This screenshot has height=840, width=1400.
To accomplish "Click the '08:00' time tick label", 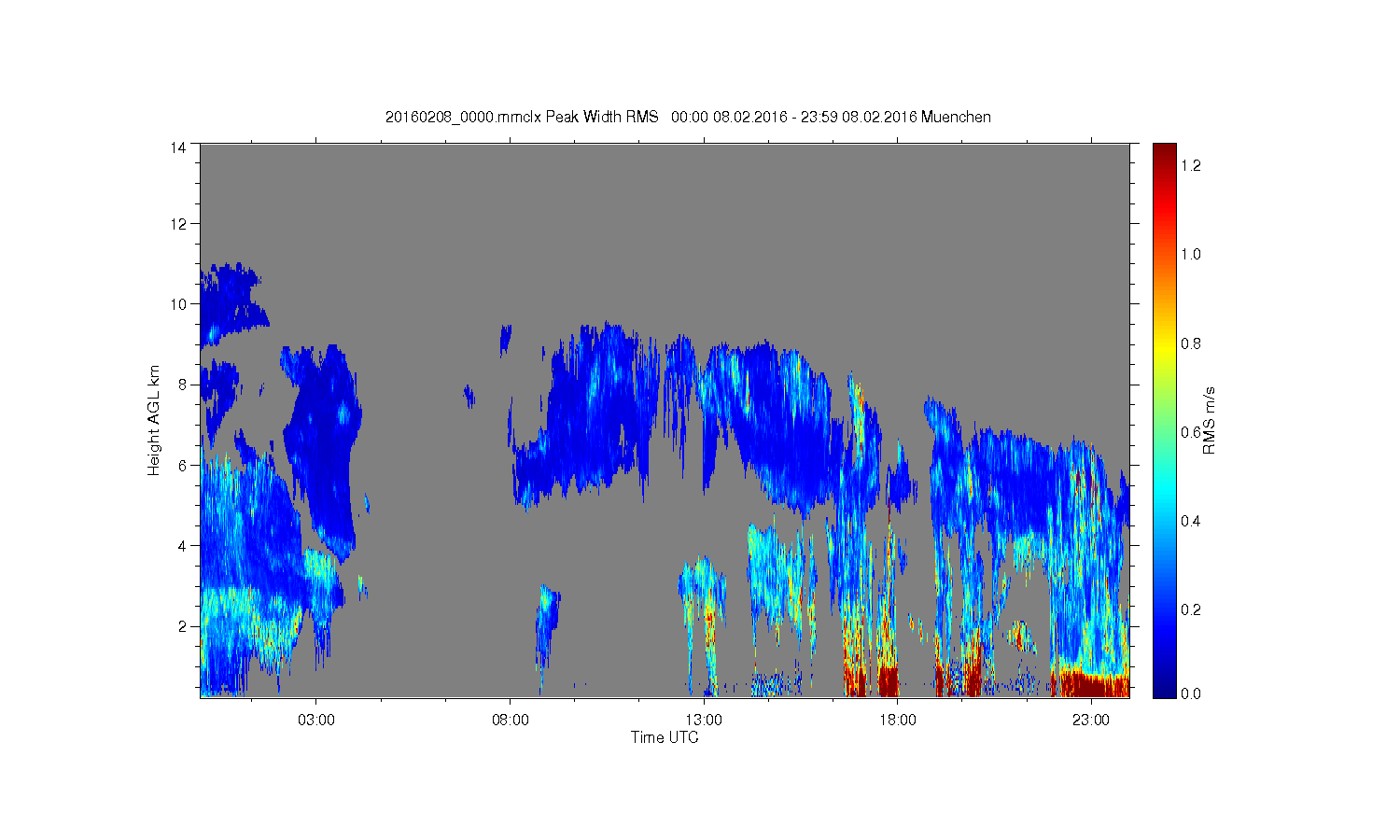I will point(511,721).
